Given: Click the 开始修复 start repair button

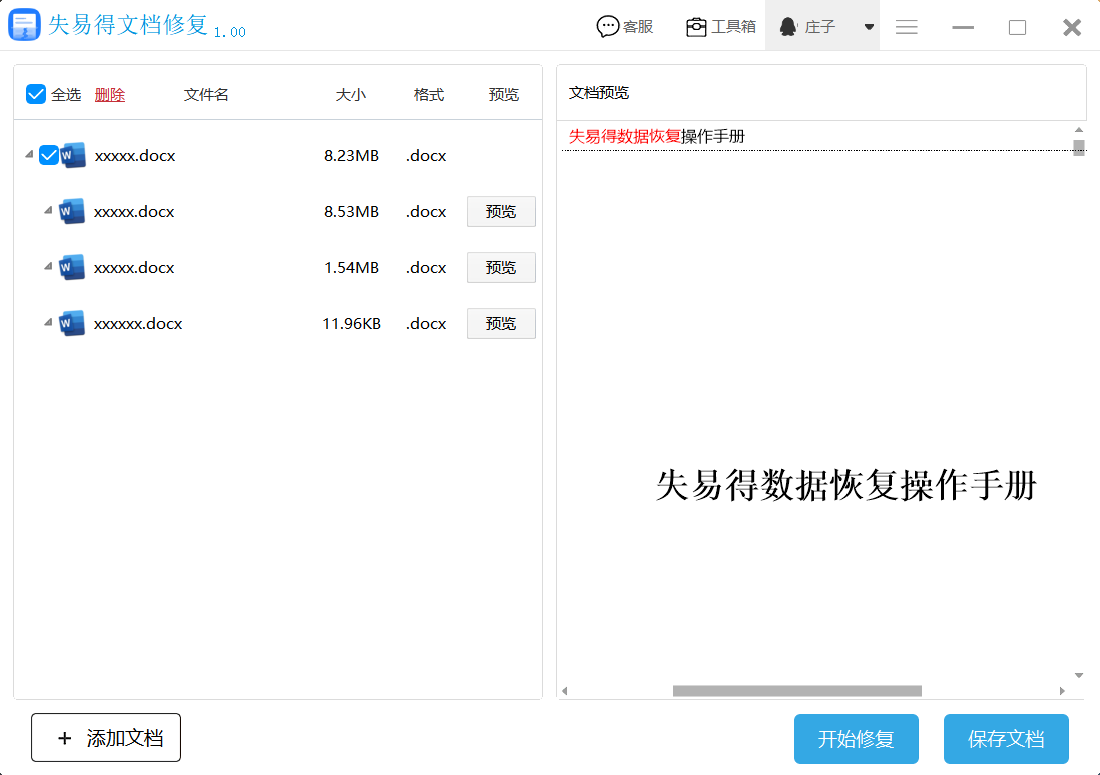Looking at the screenshot, I should click(855, 739).
